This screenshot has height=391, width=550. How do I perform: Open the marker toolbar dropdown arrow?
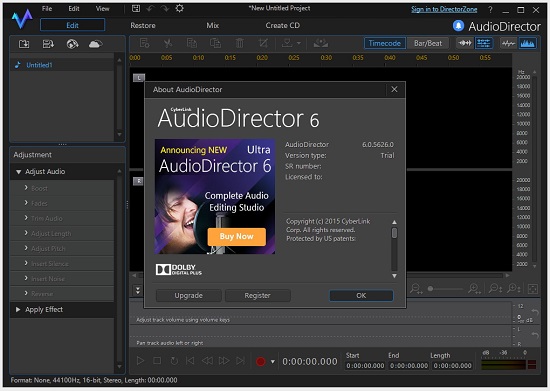coord(299,43)
